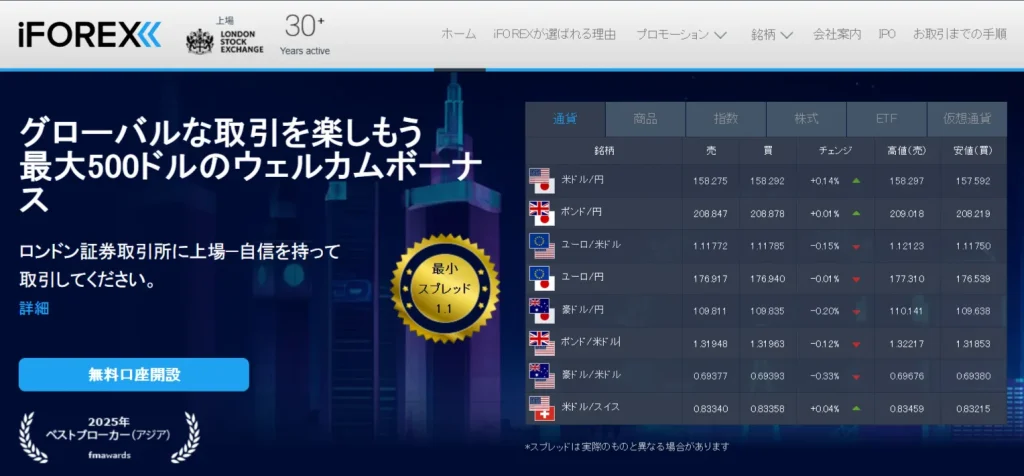Click the チェンジ column header

point(835,151)
